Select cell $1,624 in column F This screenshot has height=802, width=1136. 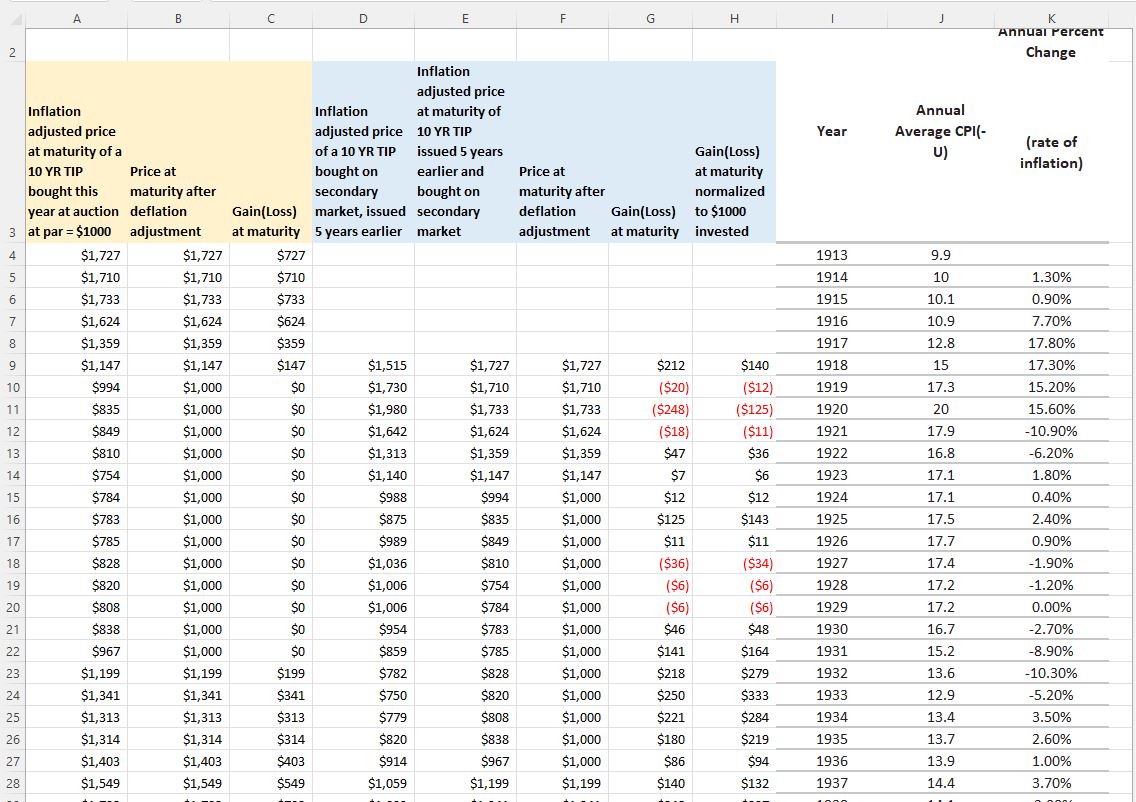562,432
